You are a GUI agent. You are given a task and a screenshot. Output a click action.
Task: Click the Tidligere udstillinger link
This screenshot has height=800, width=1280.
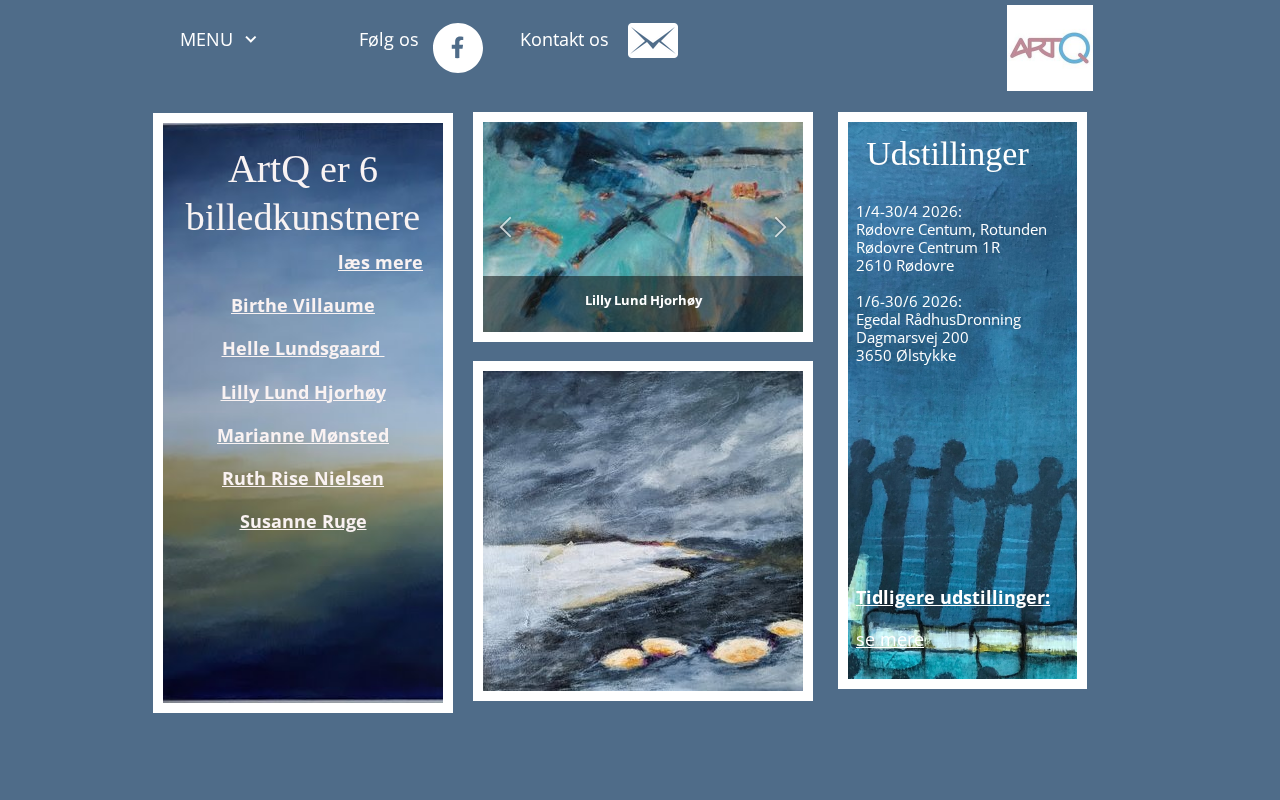point(953,597)
